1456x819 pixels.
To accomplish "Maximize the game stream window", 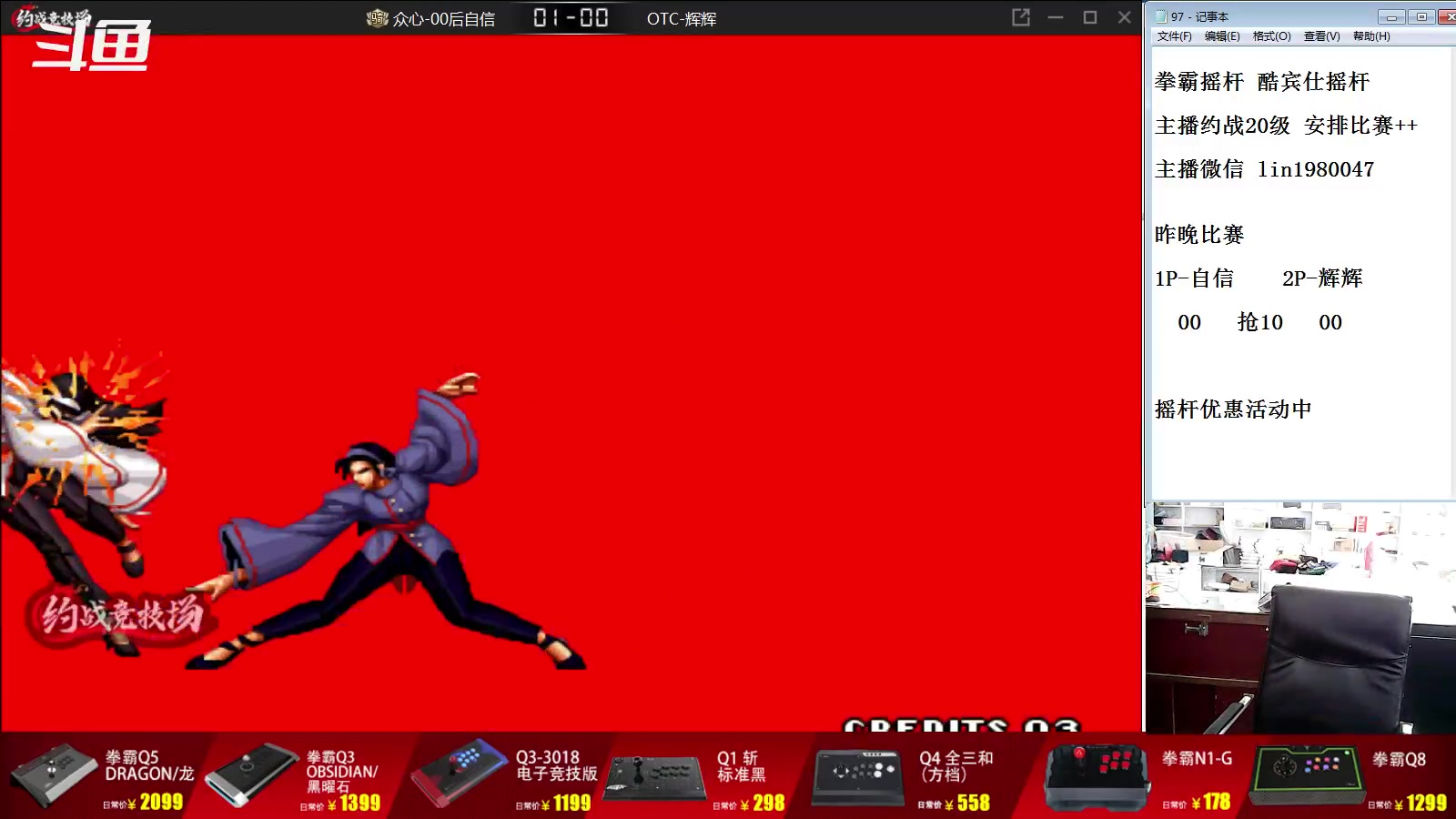I will click(x=1090, y=17).
